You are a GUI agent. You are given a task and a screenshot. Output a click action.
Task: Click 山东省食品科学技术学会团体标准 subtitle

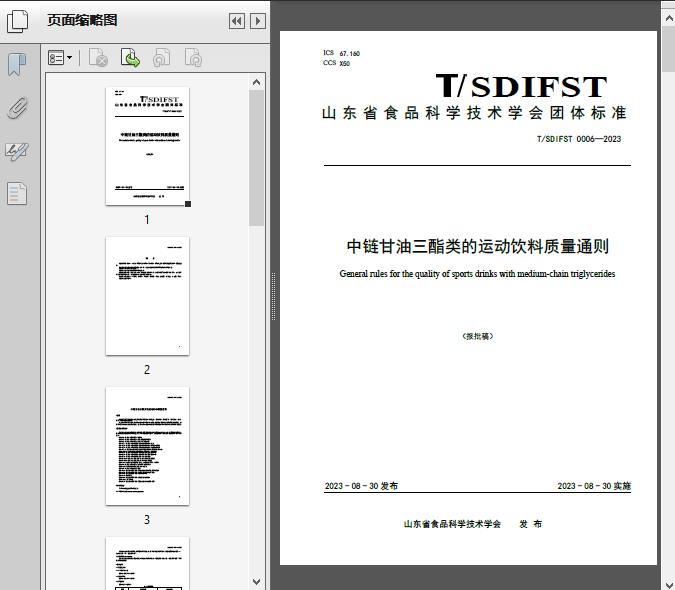pyautogui.click(x=474, y=113)
